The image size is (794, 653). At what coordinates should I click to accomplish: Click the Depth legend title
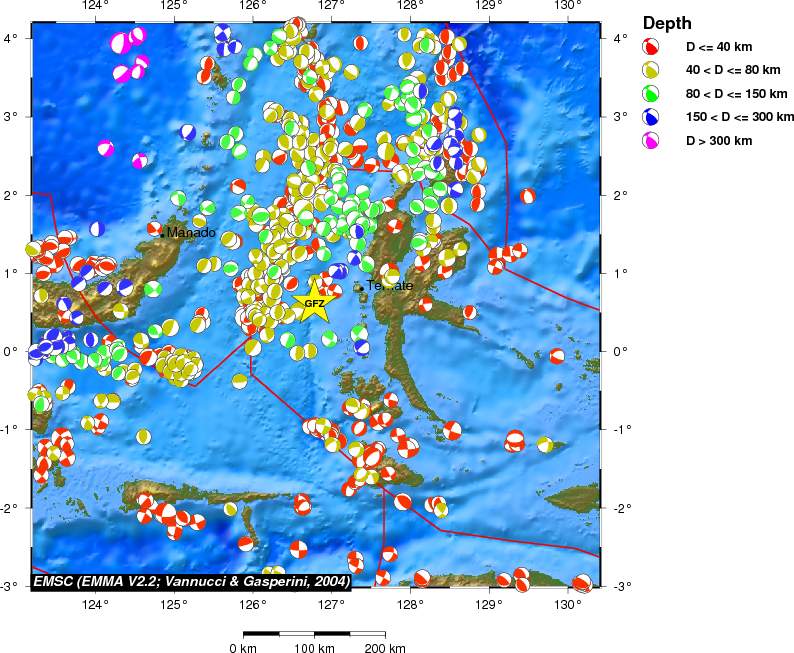click(666, 22)
